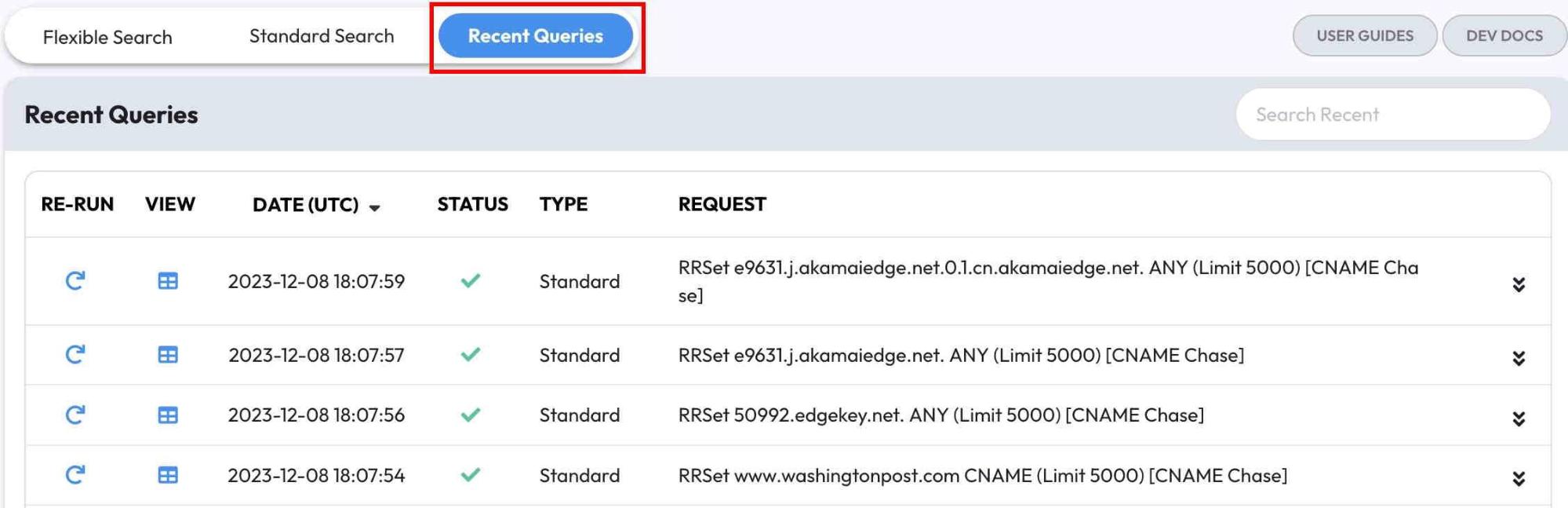Click the date 2023-12-08 18:07:59
This screenshot has height=508, width=1568.
[316, 281]
